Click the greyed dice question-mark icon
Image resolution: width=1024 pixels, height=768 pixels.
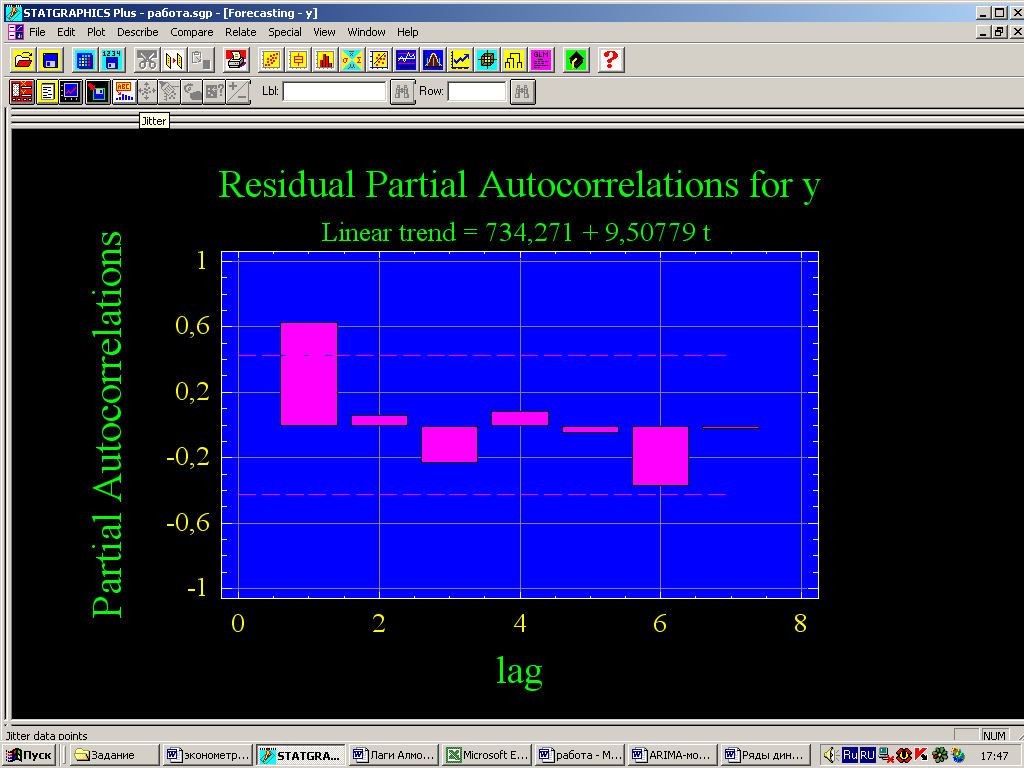click(x=214, y=91)
